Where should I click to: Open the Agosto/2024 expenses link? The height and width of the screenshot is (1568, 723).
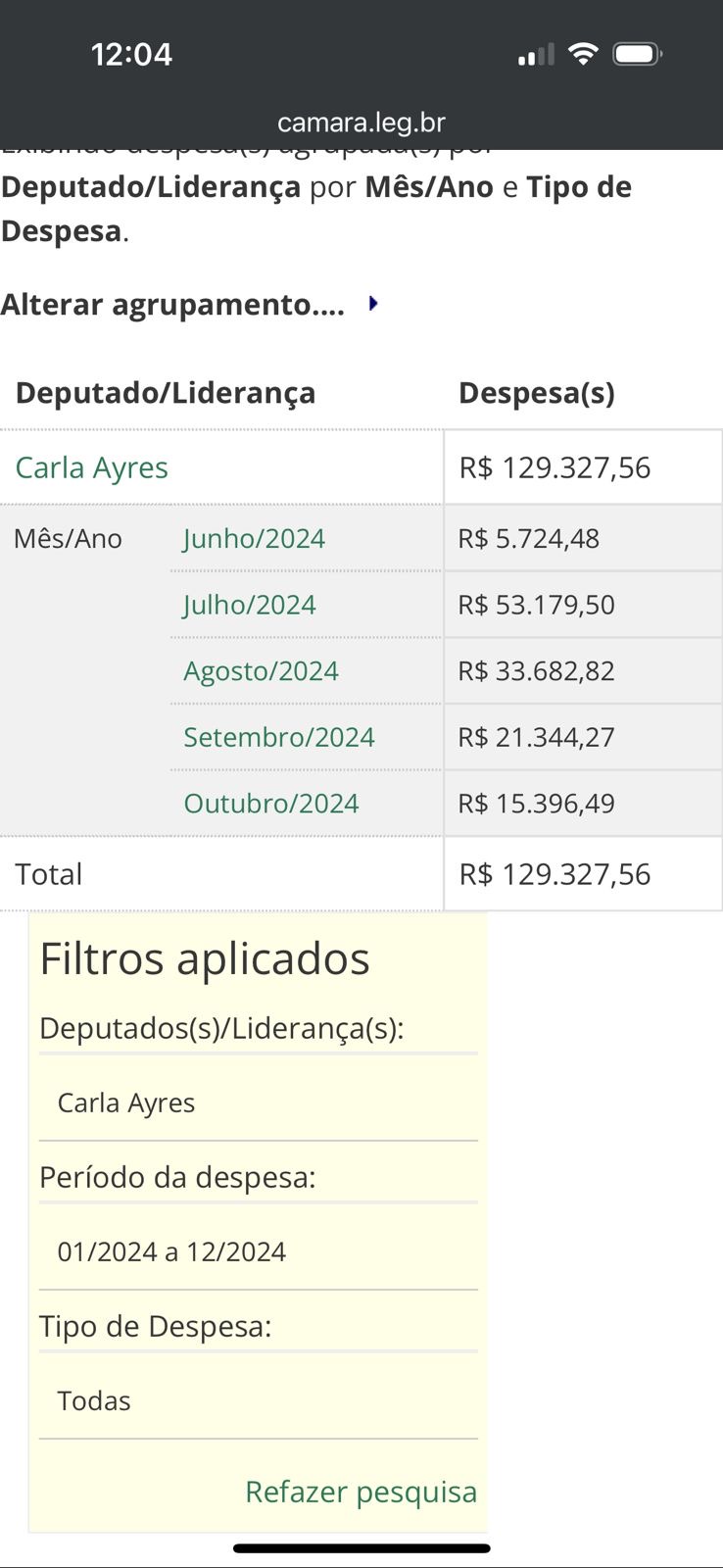(261, 671)
